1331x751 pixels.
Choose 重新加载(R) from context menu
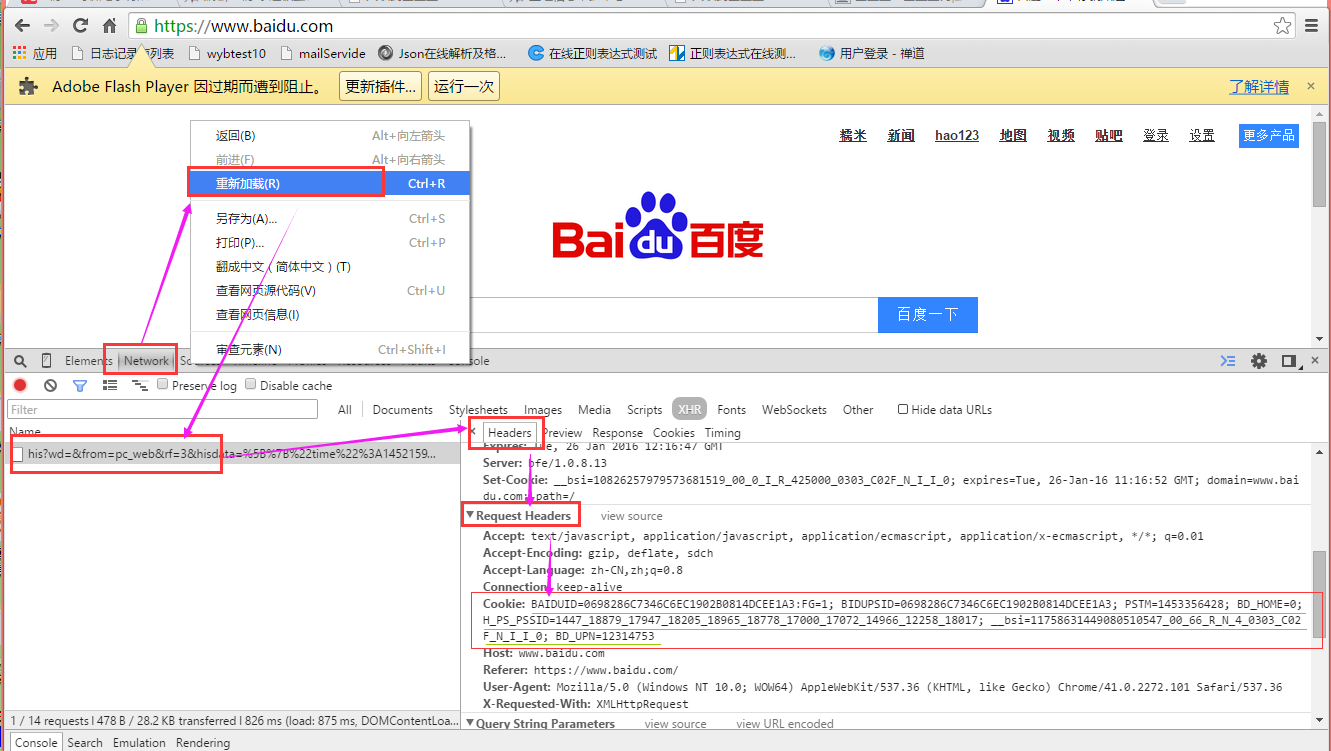click(x=329, y=183)
